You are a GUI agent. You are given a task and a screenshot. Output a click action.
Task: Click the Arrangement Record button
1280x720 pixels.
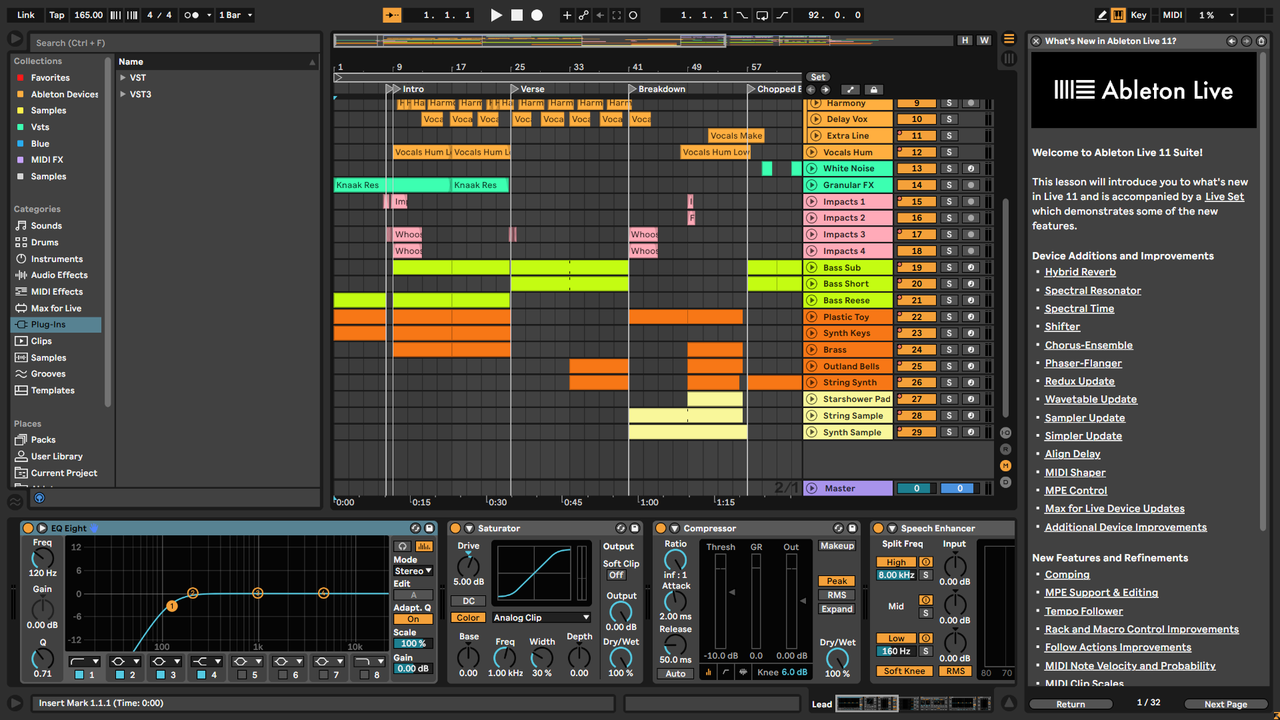[x=537, y=15]
